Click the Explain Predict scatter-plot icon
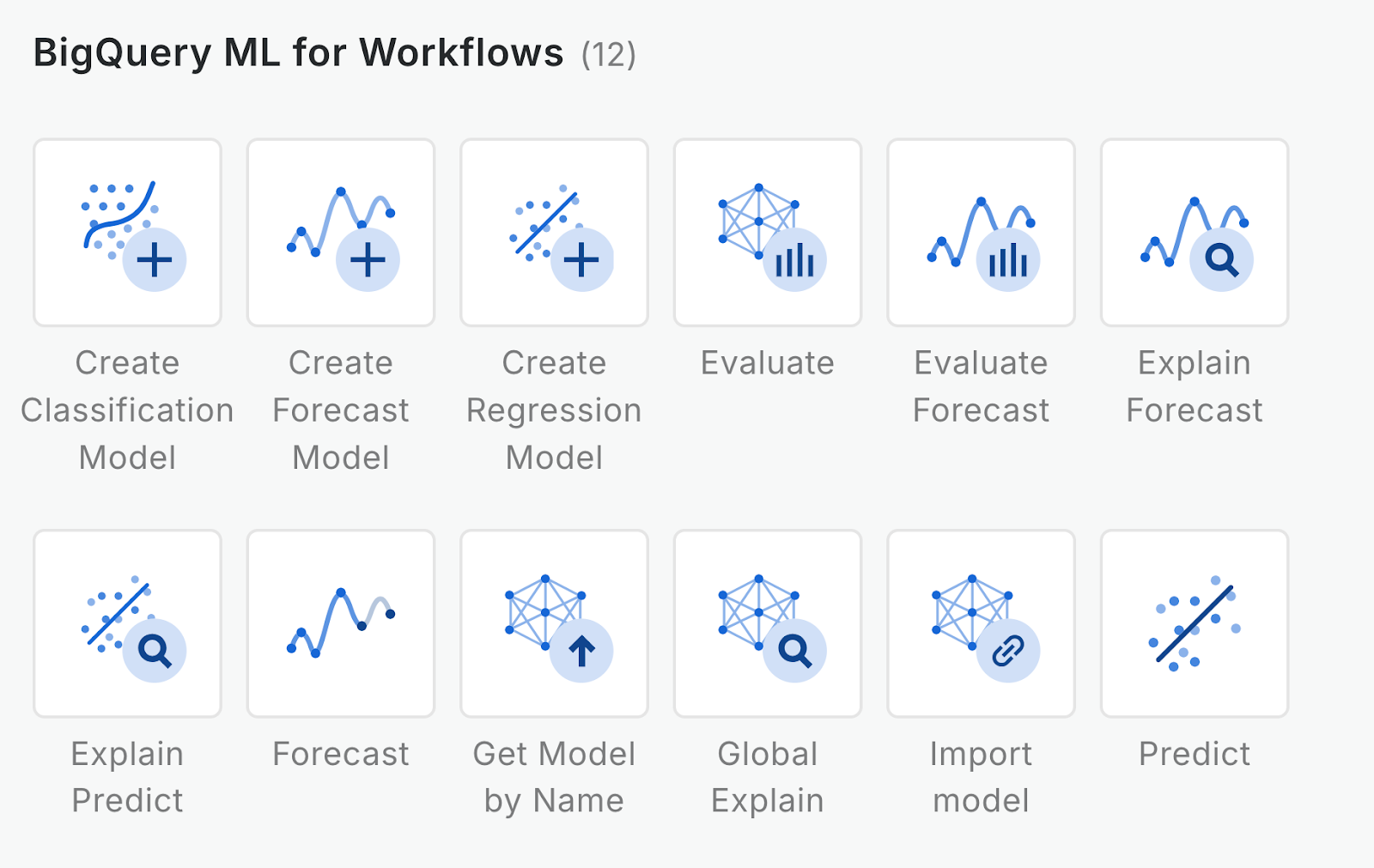 [x=127, y=623]
